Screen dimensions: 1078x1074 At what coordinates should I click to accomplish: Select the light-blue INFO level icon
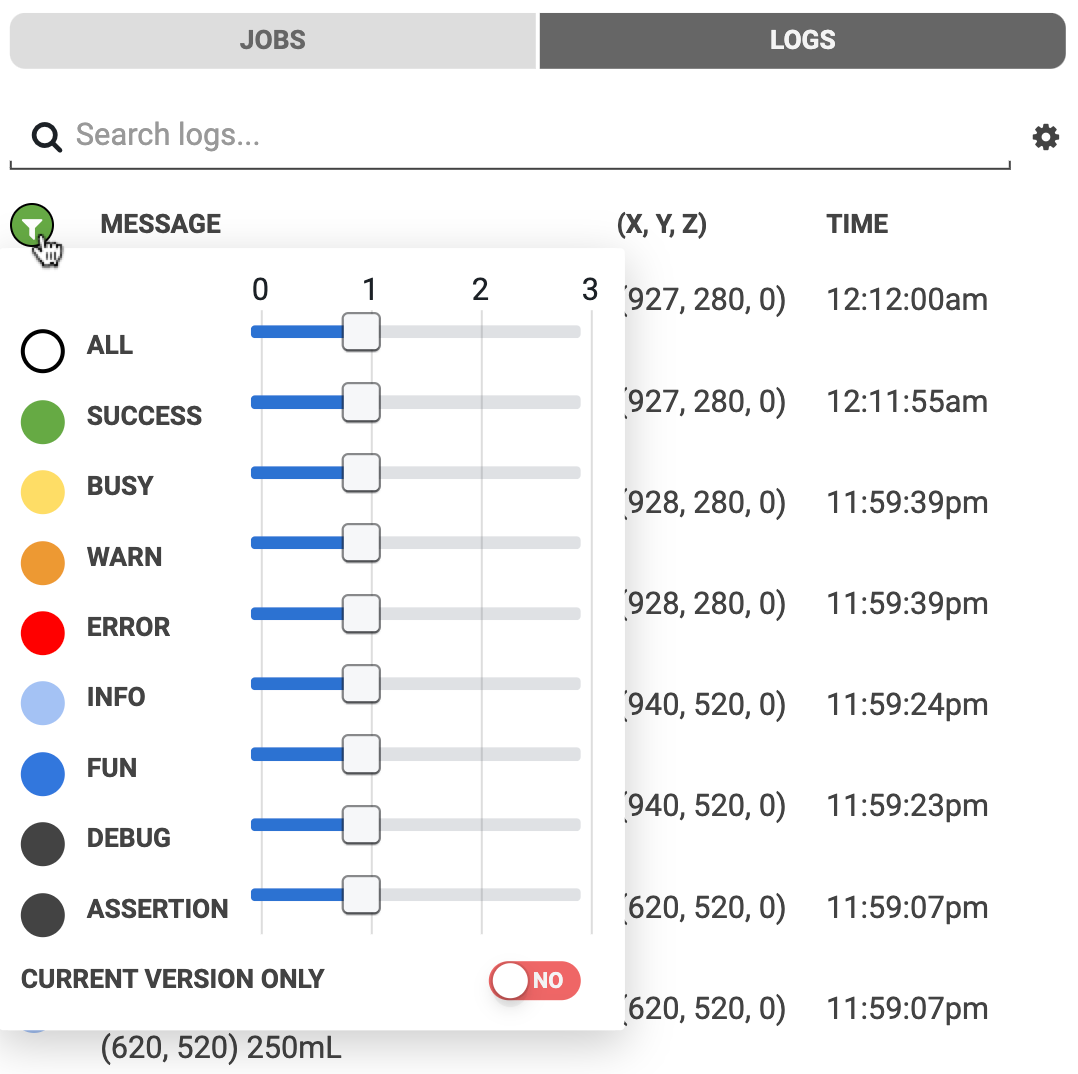coord(42,703)
